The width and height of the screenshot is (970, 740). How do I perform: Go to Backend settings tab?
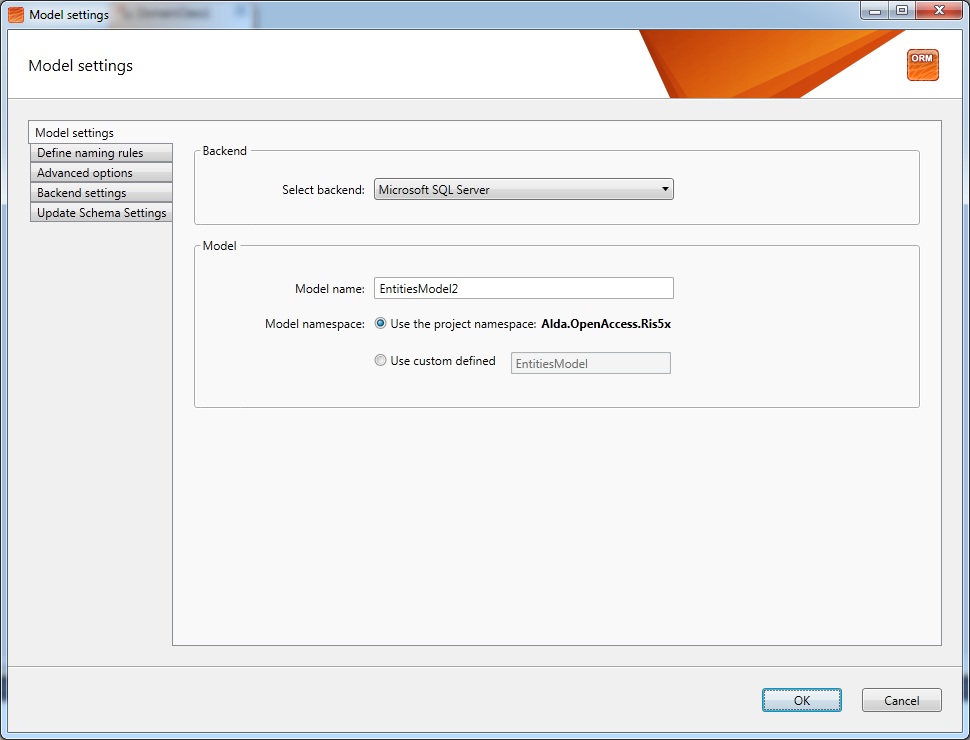(x=101, y=192)
